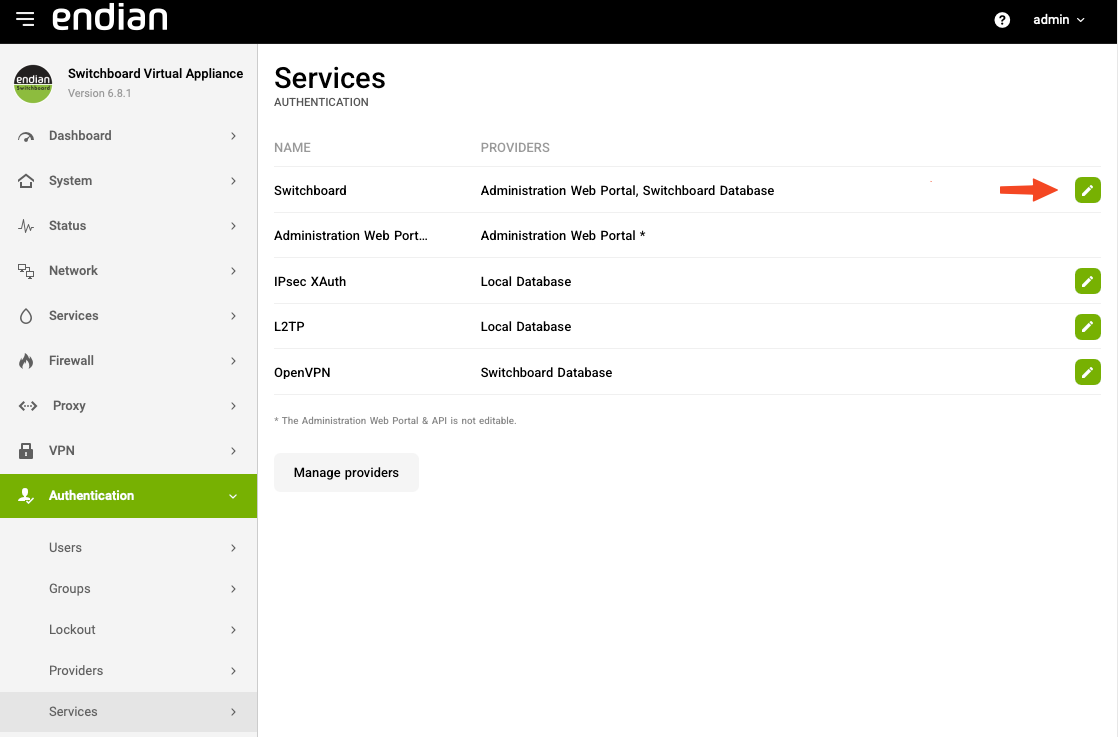Image resolution: width=1118 pixels, height=737 pixels.
Task: Go to the Users submenu
Action: [65, 548]
